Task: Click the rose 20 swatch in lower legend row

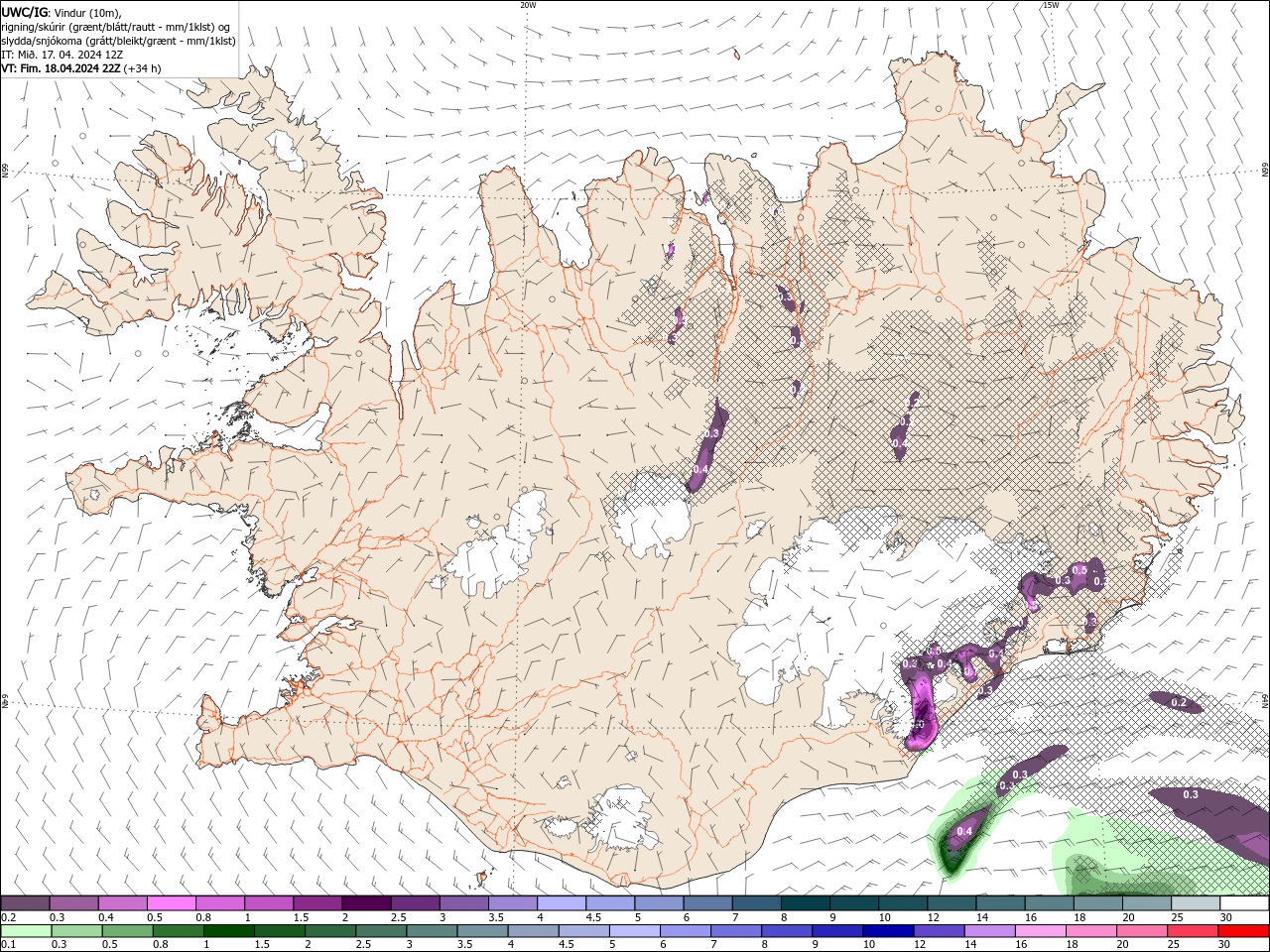Action: click(1142, 931)
